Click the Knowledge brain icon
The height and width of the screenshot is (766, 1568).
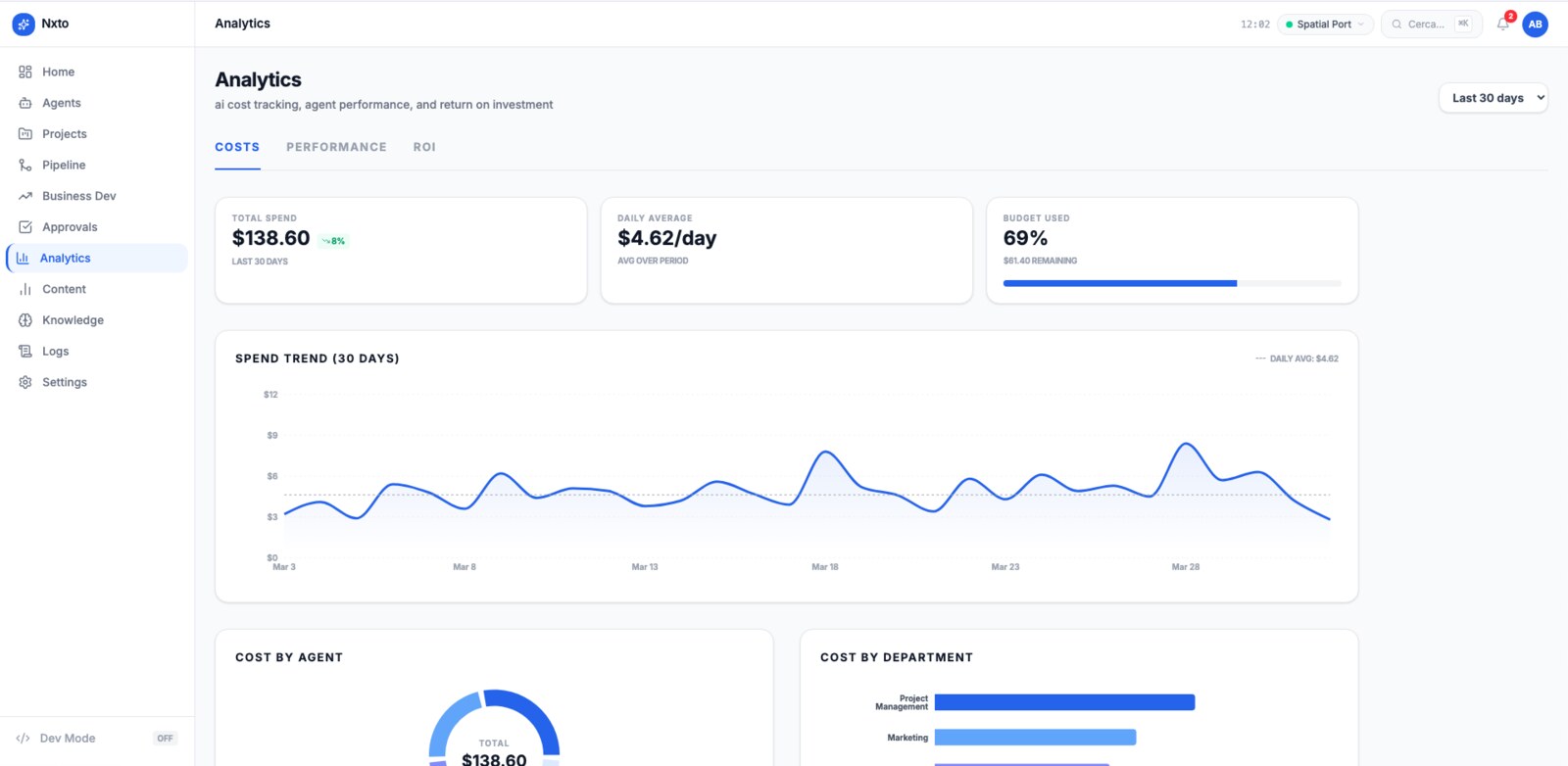(25, 320)
